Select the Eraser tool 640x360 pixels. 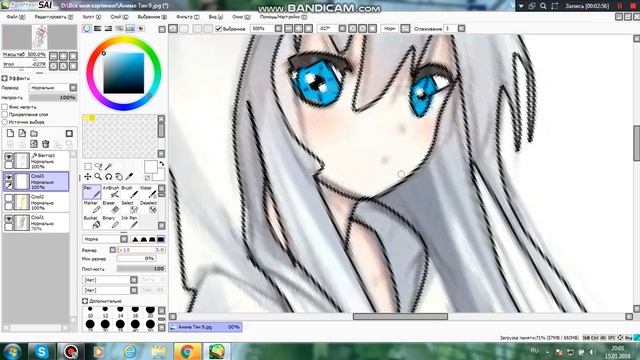point(110,207)
